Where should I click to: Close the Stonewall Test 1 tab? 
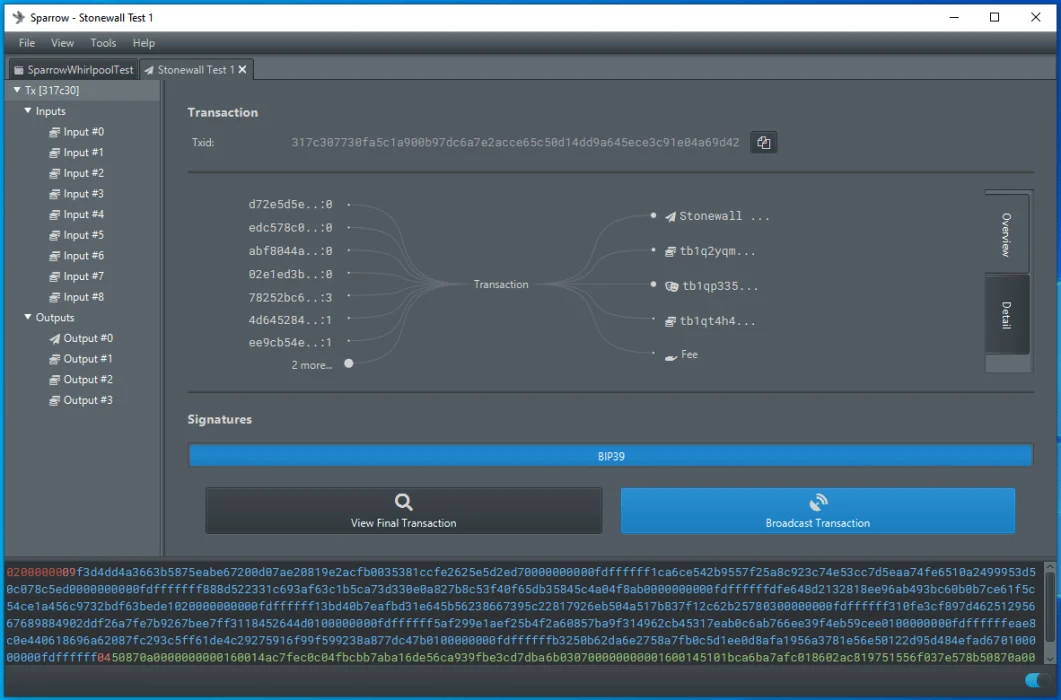coord(242,70)
